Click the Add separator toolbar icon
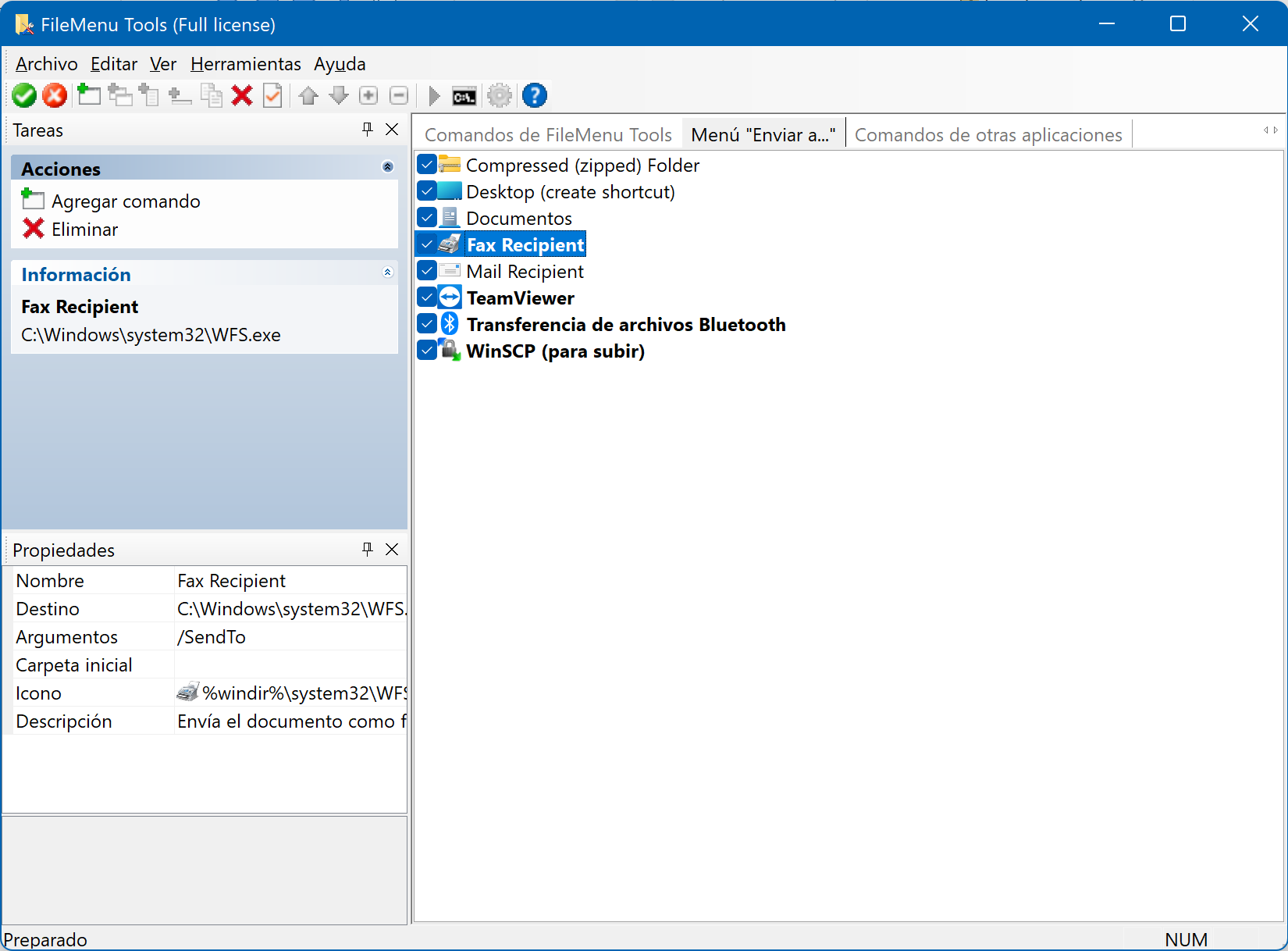This screenshot has height=951, width=1288. click(x=180, y=96)
